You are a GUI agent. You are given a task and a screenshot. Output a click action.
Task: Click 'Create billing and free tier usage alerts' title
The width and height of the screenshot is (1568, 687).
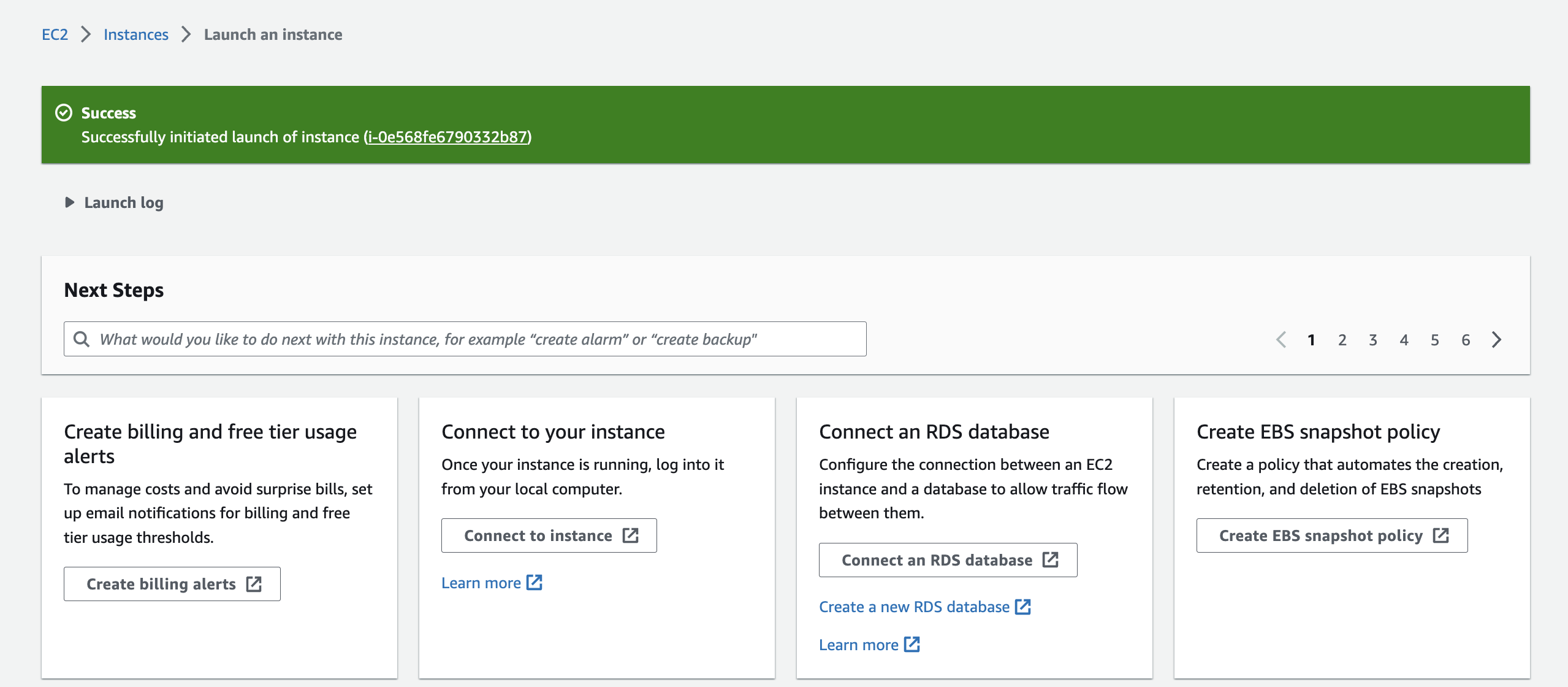210,444
